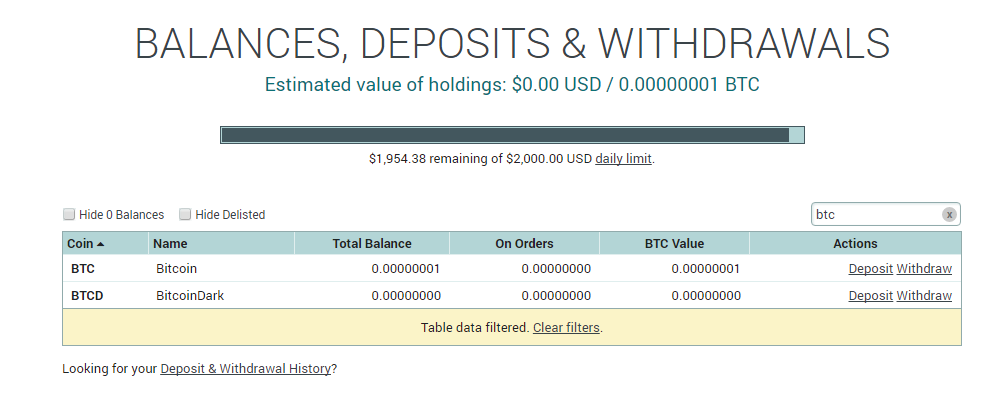Enable Hide 0 Balances checkbox
This screenshot has width=986, height=413.
coord(69,214)
